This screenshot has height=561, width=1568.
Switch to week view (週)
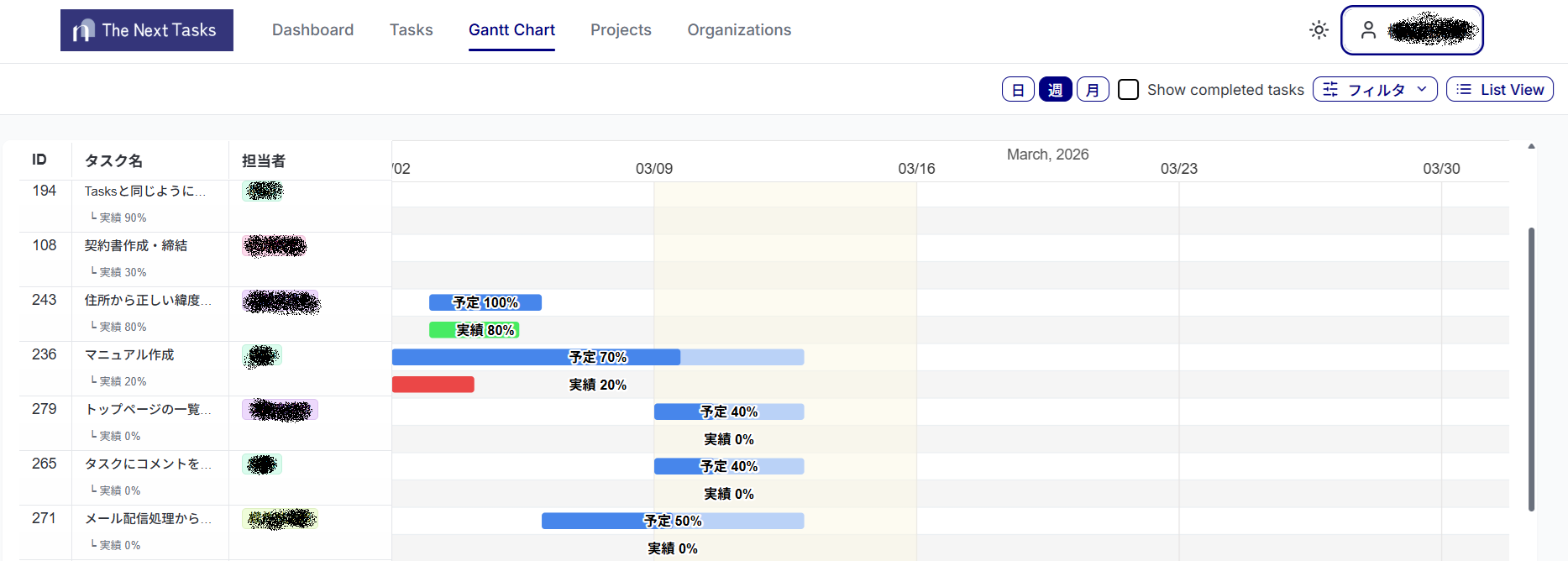coord(1055,89)
